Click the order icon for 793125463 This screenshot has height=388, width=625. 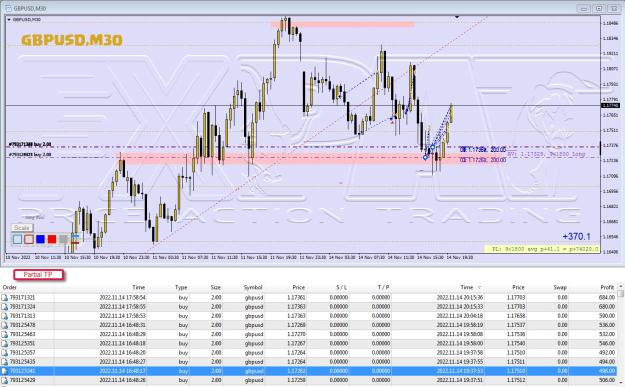(5, 334)
